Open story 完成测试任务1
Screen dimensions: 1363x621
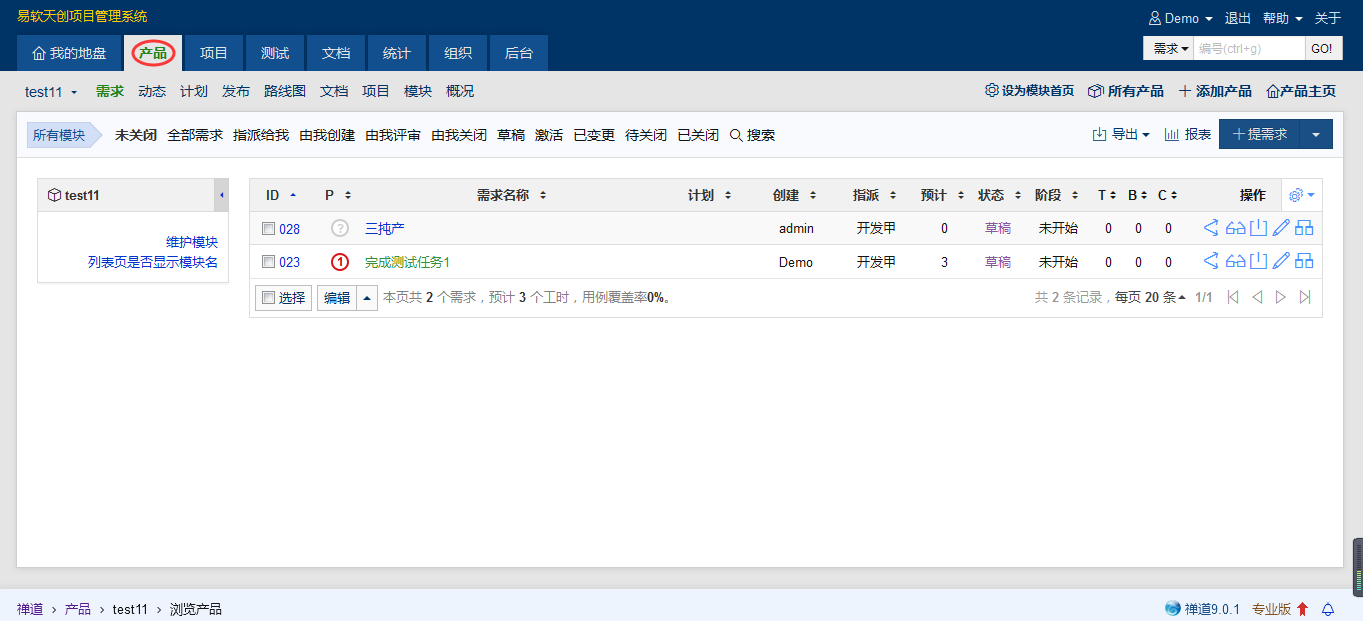click(407, 262)
